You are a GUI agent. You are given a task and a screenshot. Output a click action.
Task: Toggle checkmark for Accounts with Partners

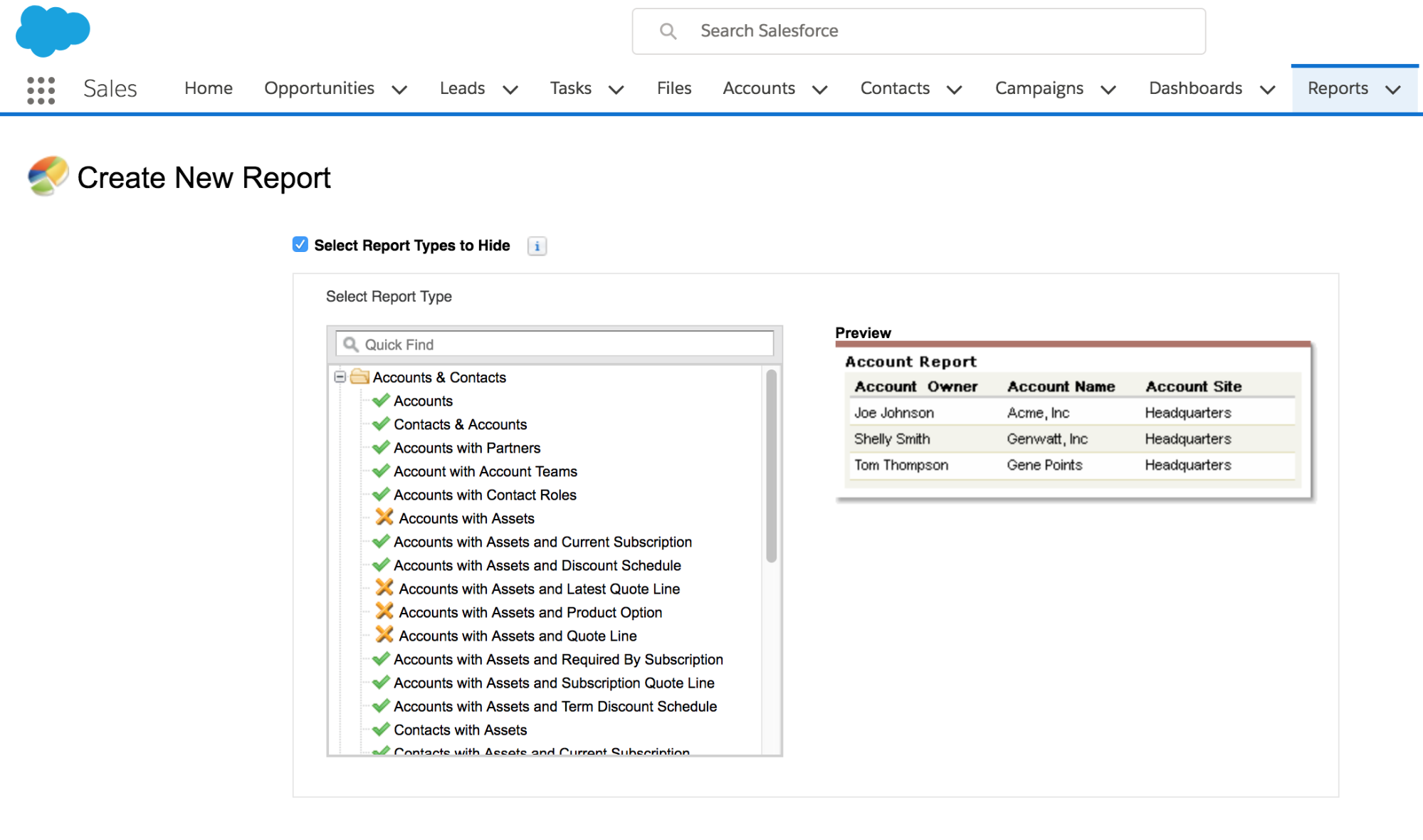pyautogui.click(x=381, y=447)
